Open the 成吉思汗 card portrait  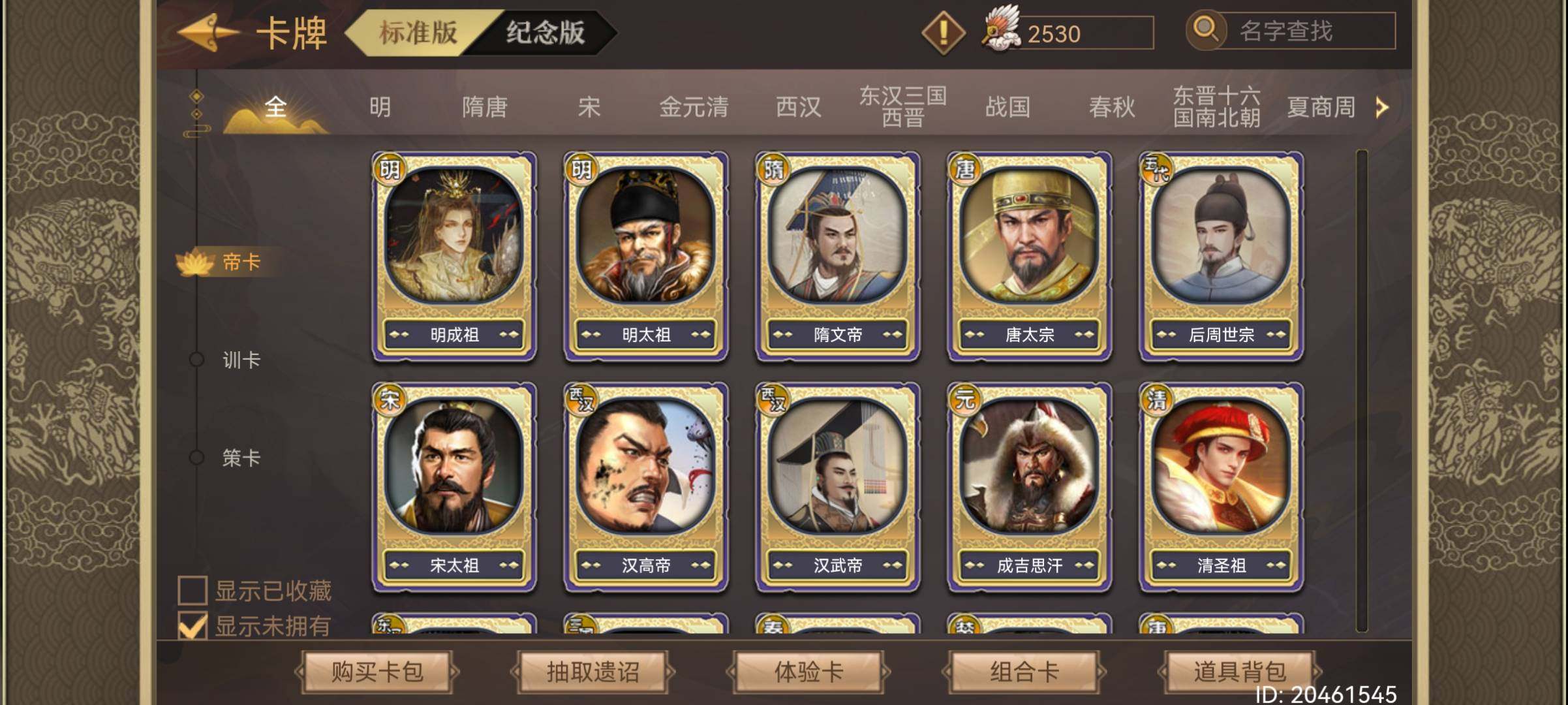[x=1029, y=467]
